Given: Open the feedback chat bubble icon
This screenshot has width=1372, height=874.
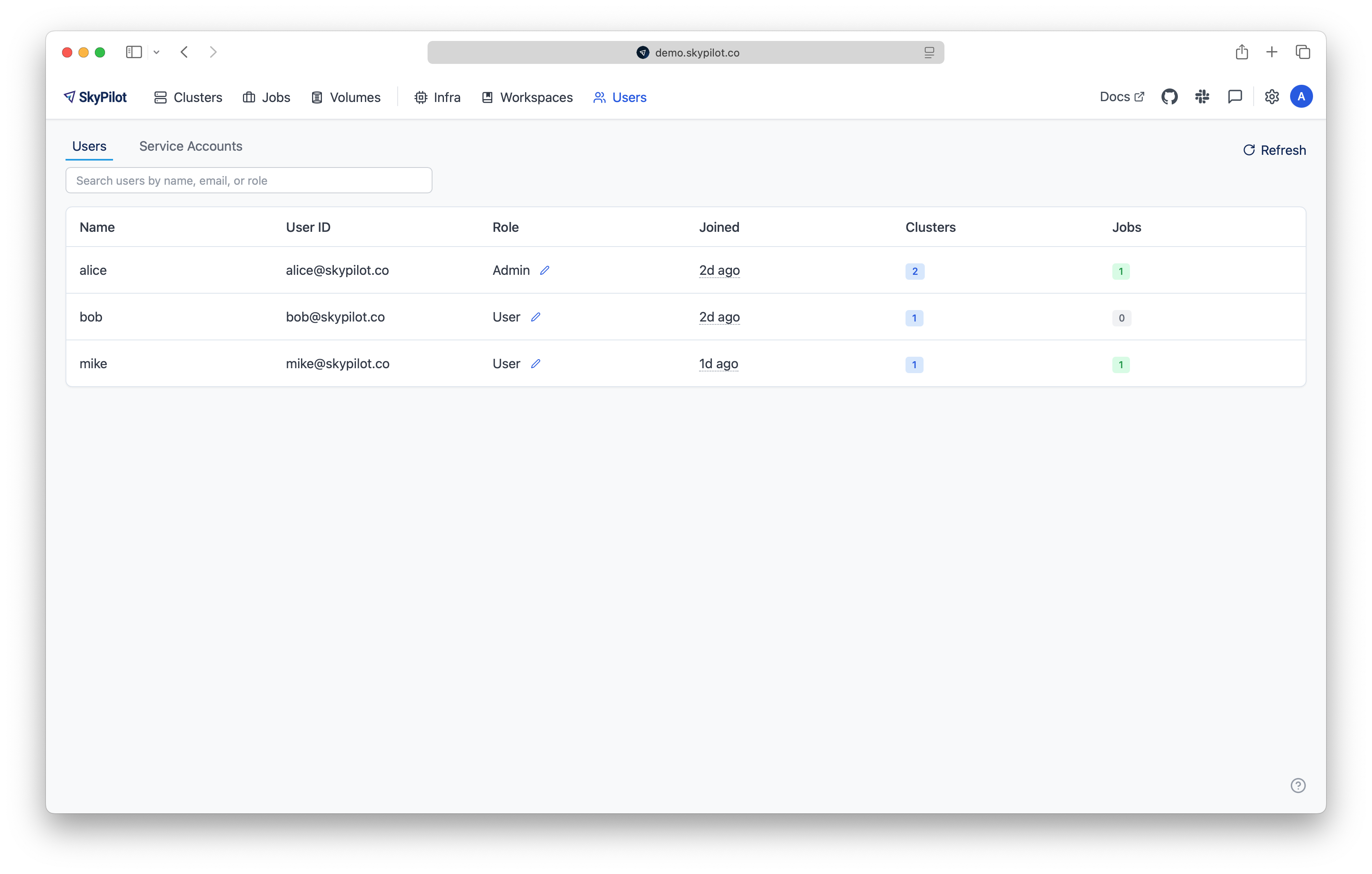Looking at the screenshot, I should point(1235,97).
